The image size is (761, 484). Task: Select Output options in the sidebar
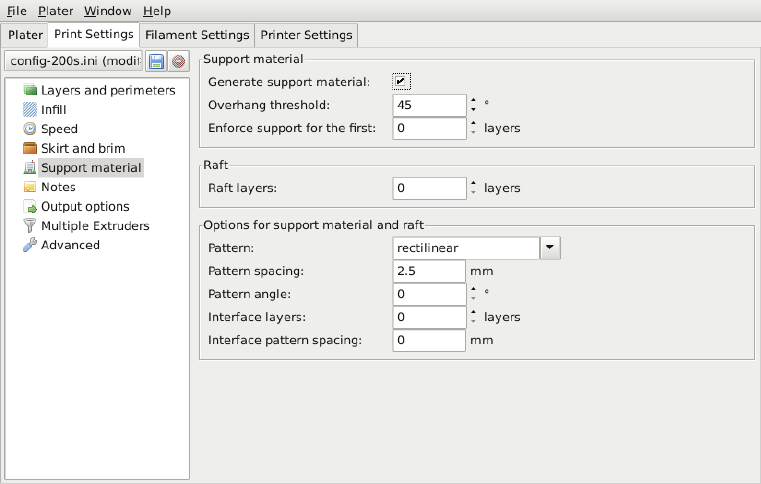85,207
